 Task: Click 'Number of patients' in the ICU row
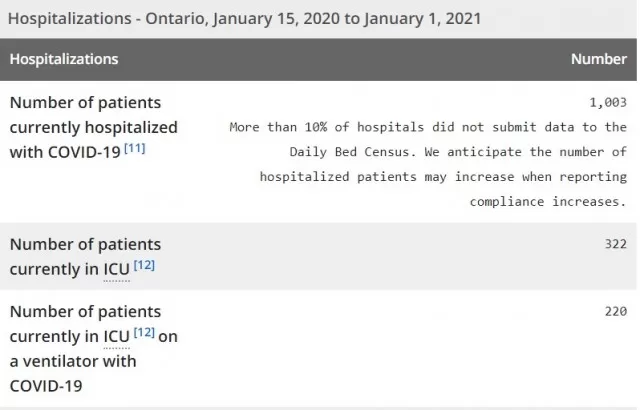coord(85,244)
